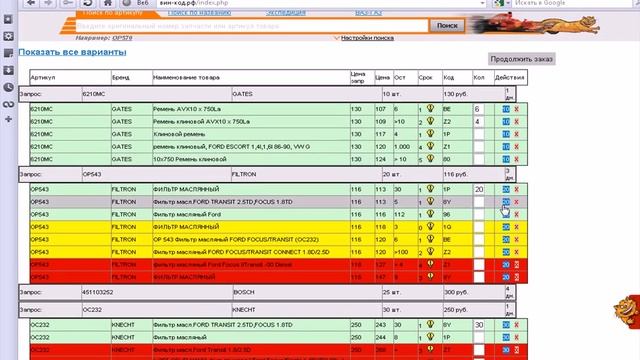Click the quantity field showing 20 in the FILTRON 1P row
The width and height of the screenshot is (640, 360).
[x=479, y=189]
